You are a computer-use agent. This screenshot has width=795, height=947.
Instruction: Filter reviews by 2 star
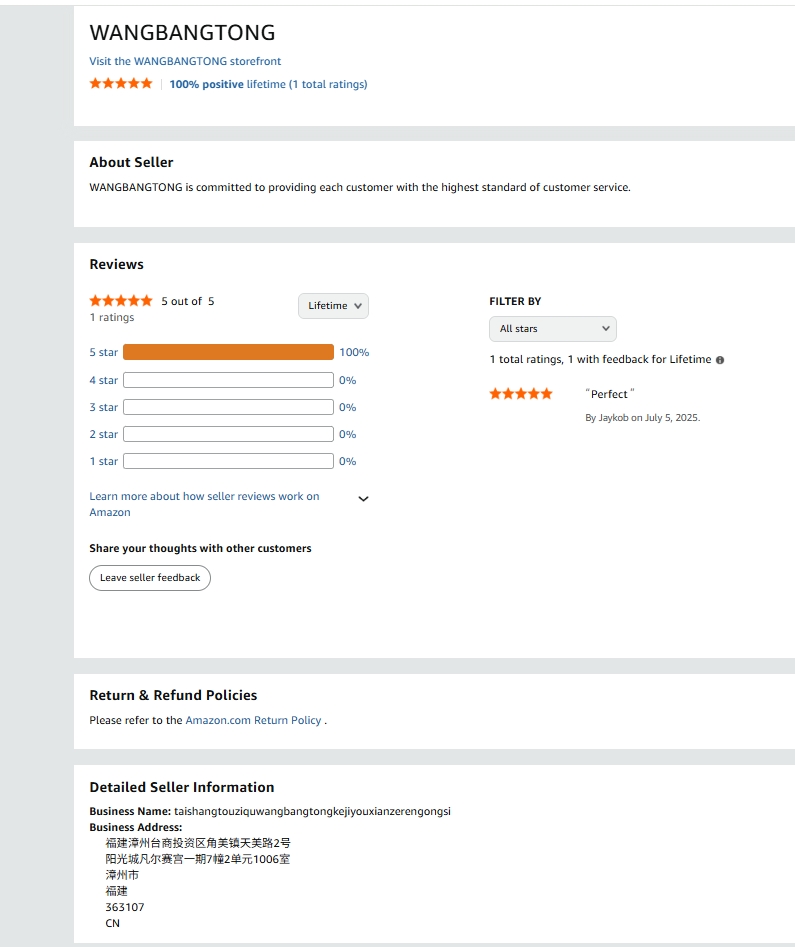tap(103, 434)
